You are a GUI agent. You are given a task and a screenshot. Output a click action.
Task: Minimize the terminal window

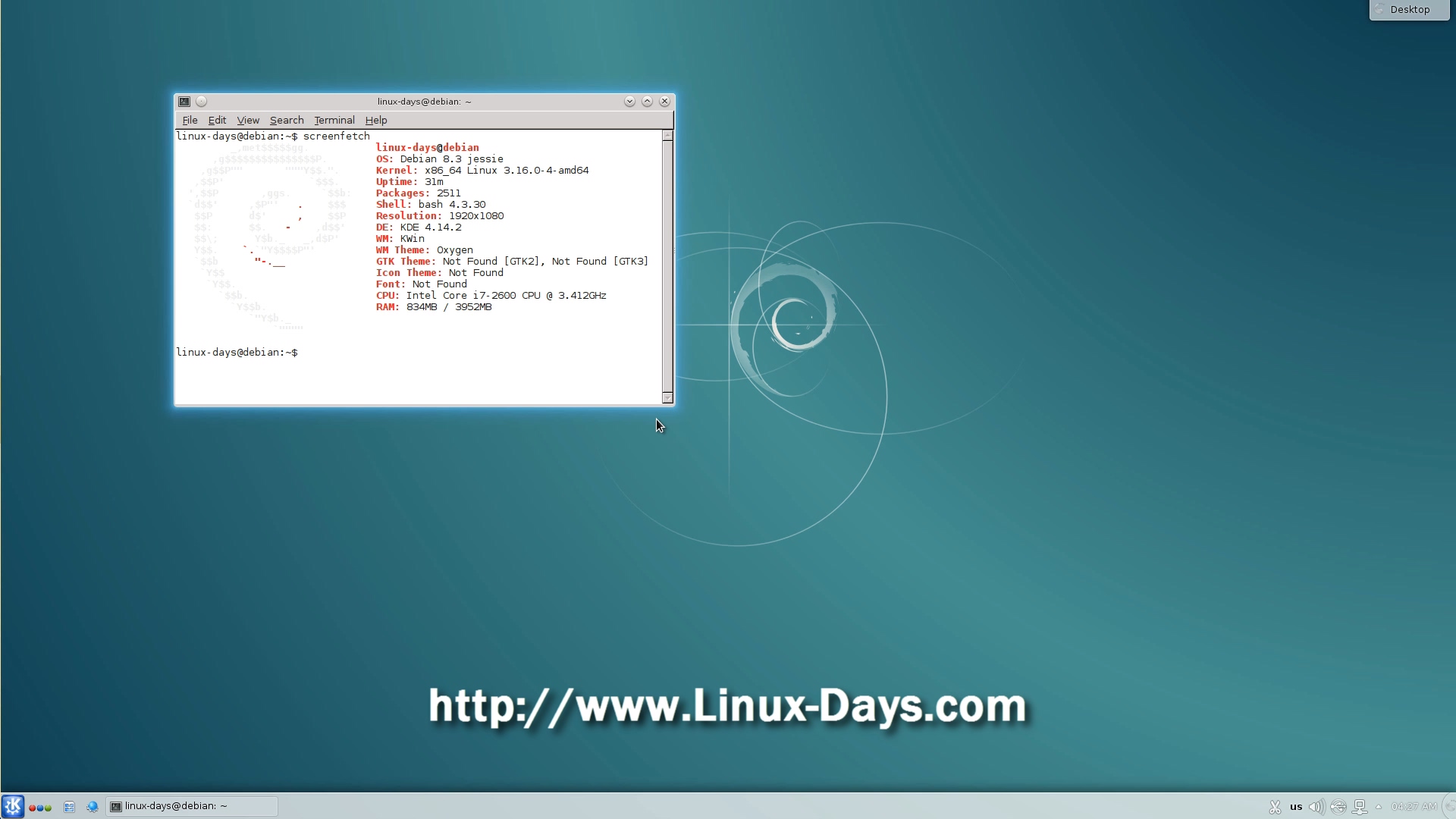[x=629, y=102]
